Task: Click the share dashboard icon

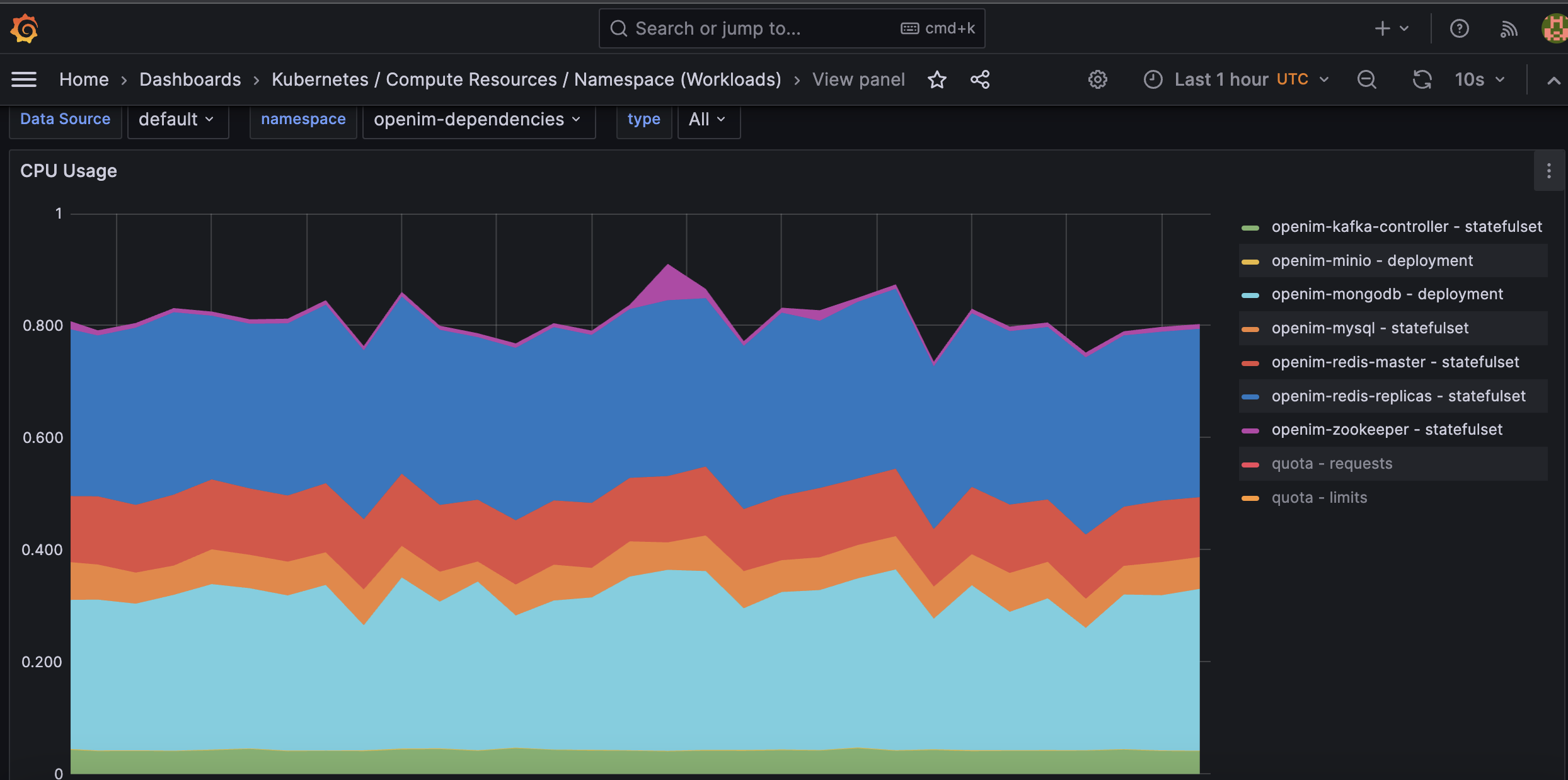Action: (980, 79)
